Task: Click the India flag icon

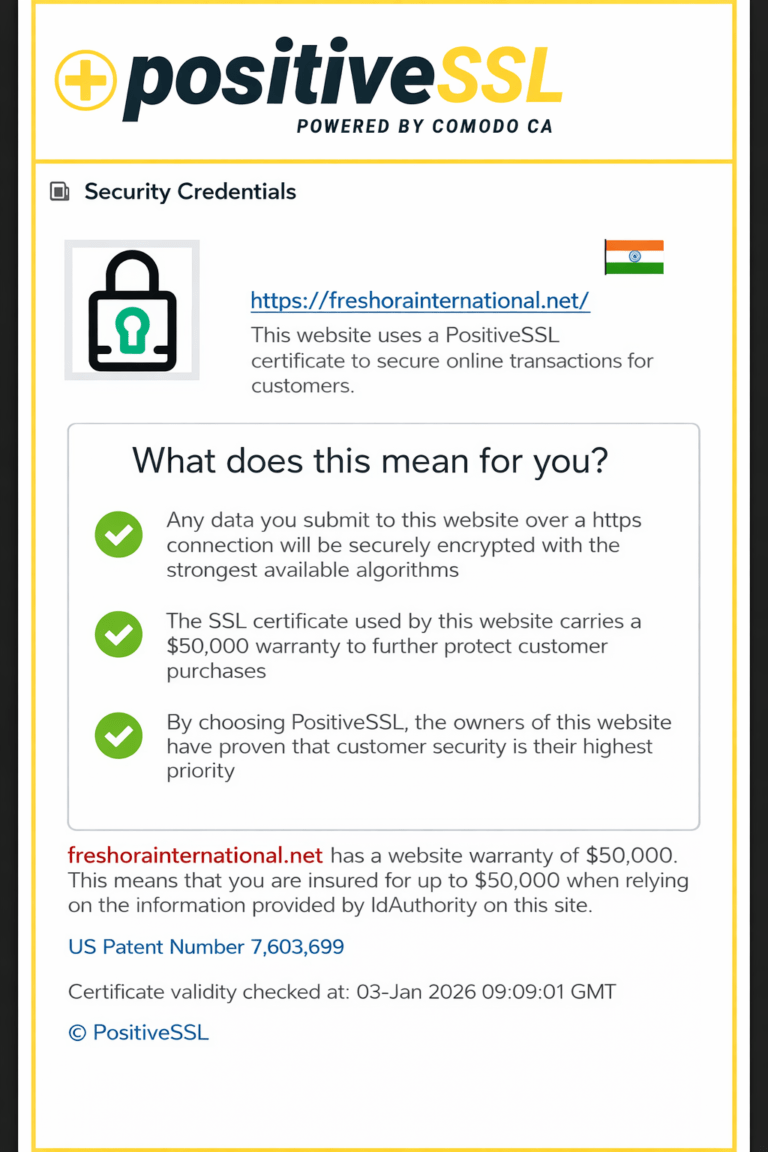Action: 634,257
